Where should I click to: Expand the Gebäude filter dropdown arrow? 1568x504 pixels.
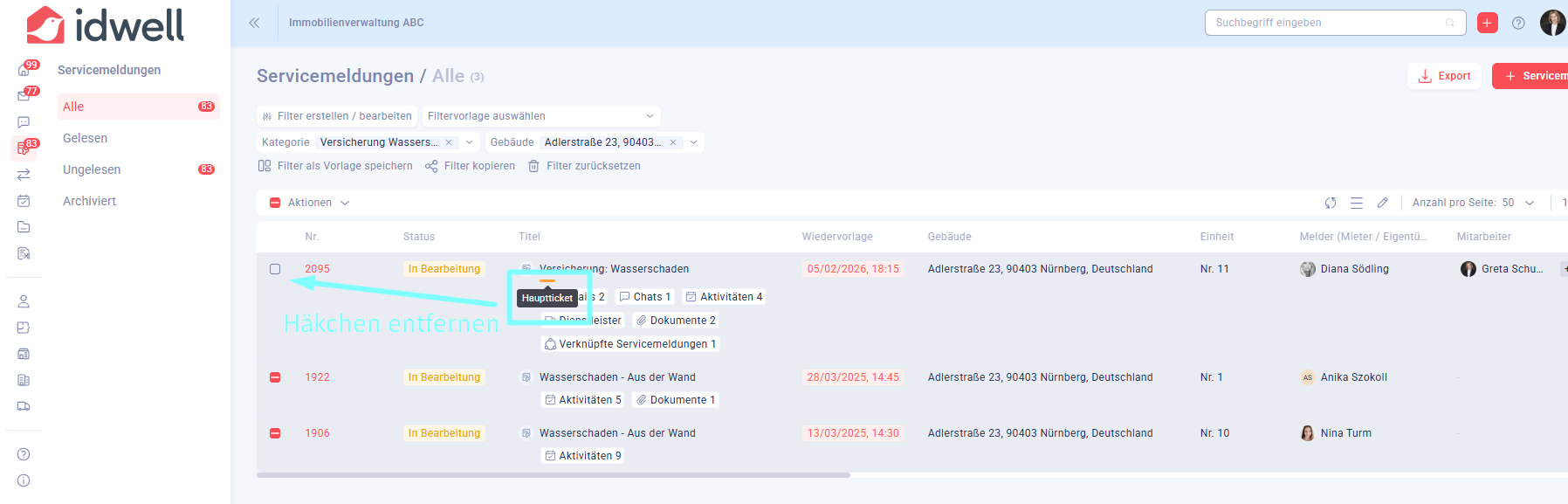[694, 142]
